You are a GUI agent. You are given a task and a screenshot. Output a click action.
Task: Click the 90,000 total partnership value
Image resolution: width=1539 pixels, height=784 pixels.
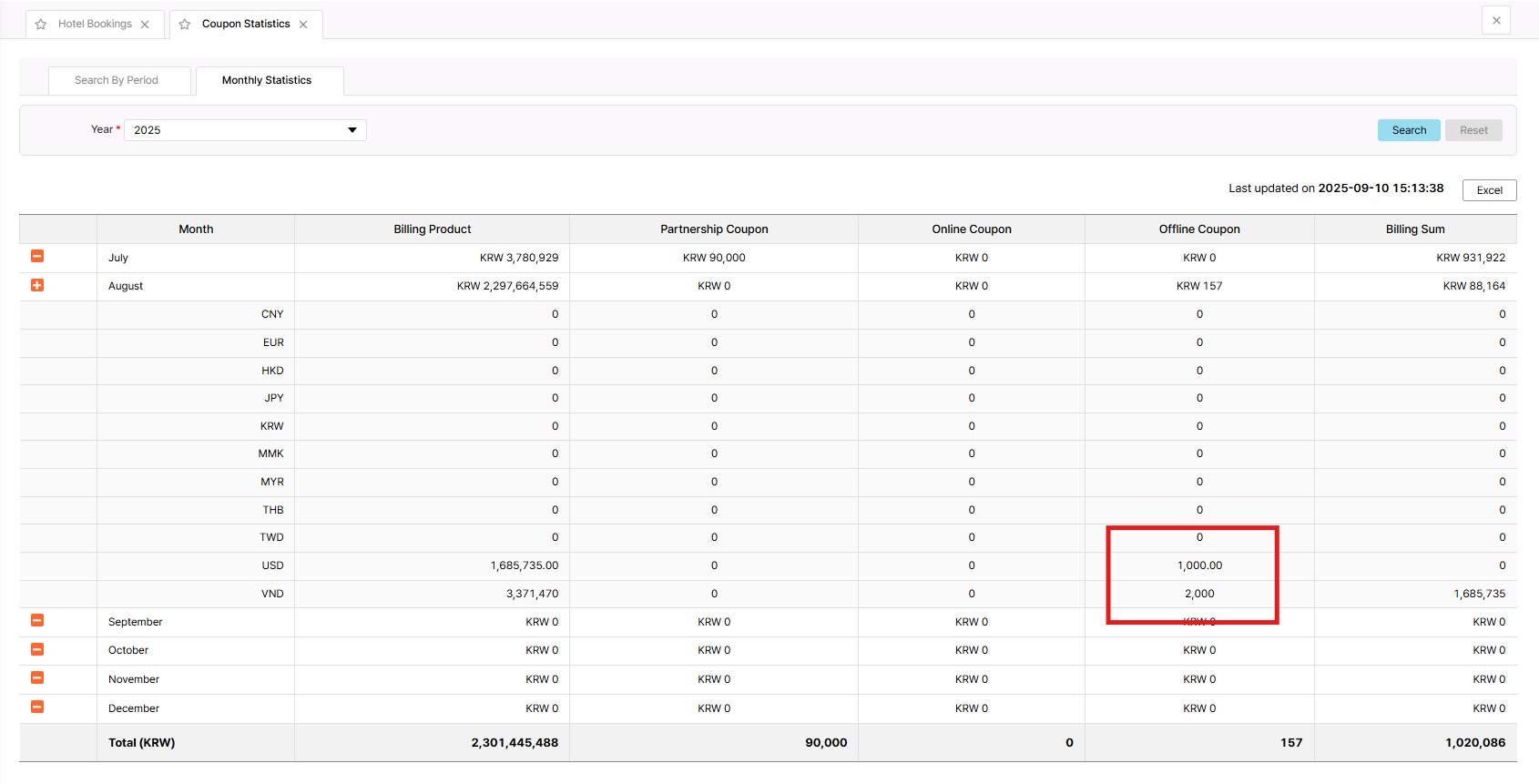(826, 743)
